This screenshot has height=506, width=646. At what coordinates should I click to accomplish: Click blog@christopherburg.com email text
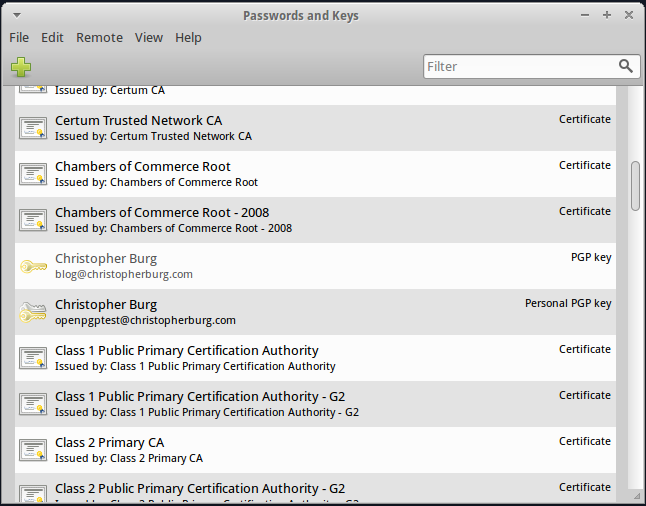[124, 274]
